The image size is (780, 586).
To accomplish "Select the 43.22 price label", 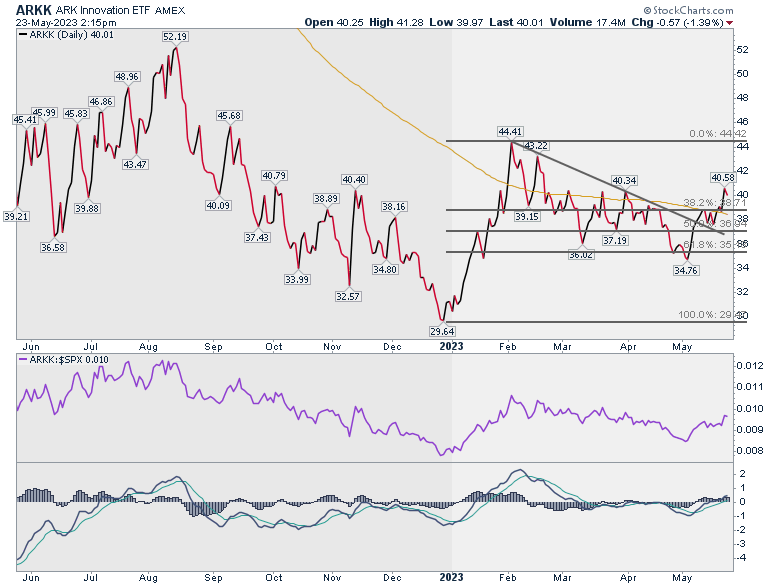I will 536,146.
